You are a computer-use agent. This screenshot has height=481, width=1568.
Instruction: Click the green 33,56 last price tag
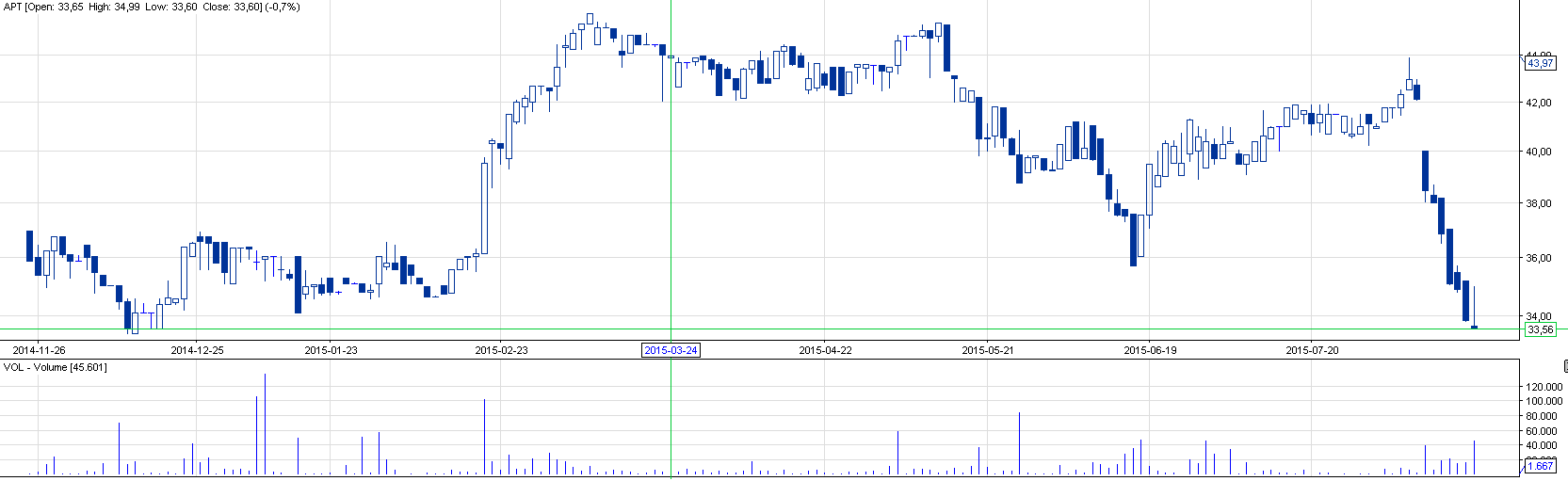[1541, 329]
